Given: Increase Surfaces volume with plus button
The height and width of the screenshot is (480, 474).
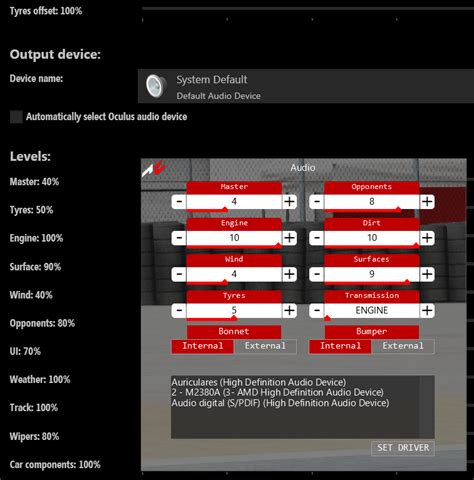Looking at the screenshot, I should pos(427,274).
